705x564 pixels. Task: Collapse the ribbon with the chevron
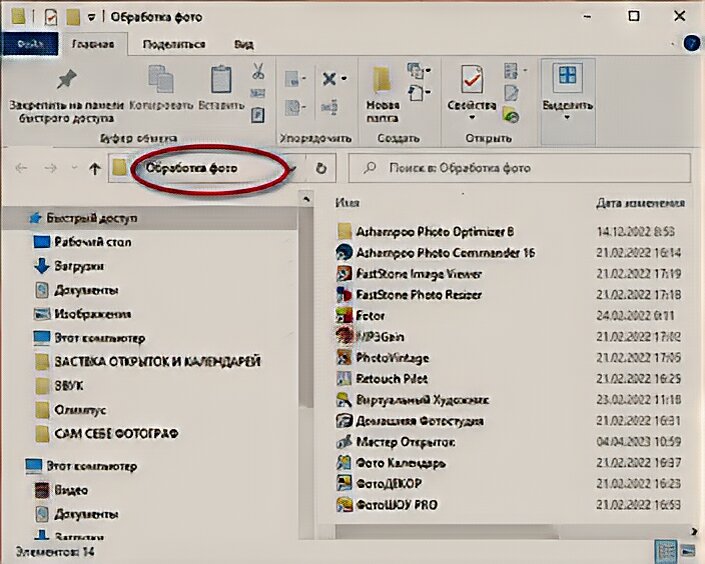point(673,44)
